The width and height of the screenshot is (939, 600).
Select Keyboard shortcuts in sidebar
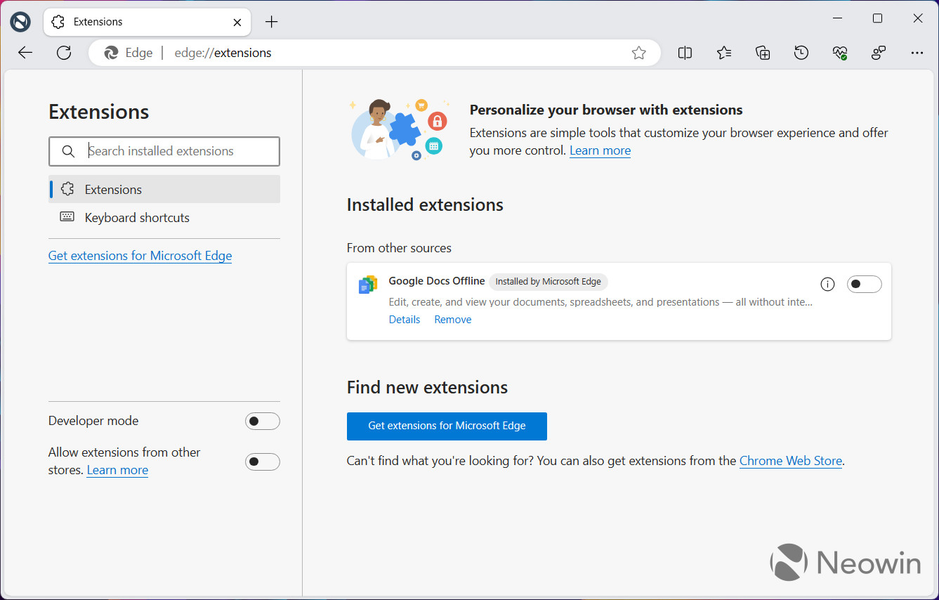(137, 218)
